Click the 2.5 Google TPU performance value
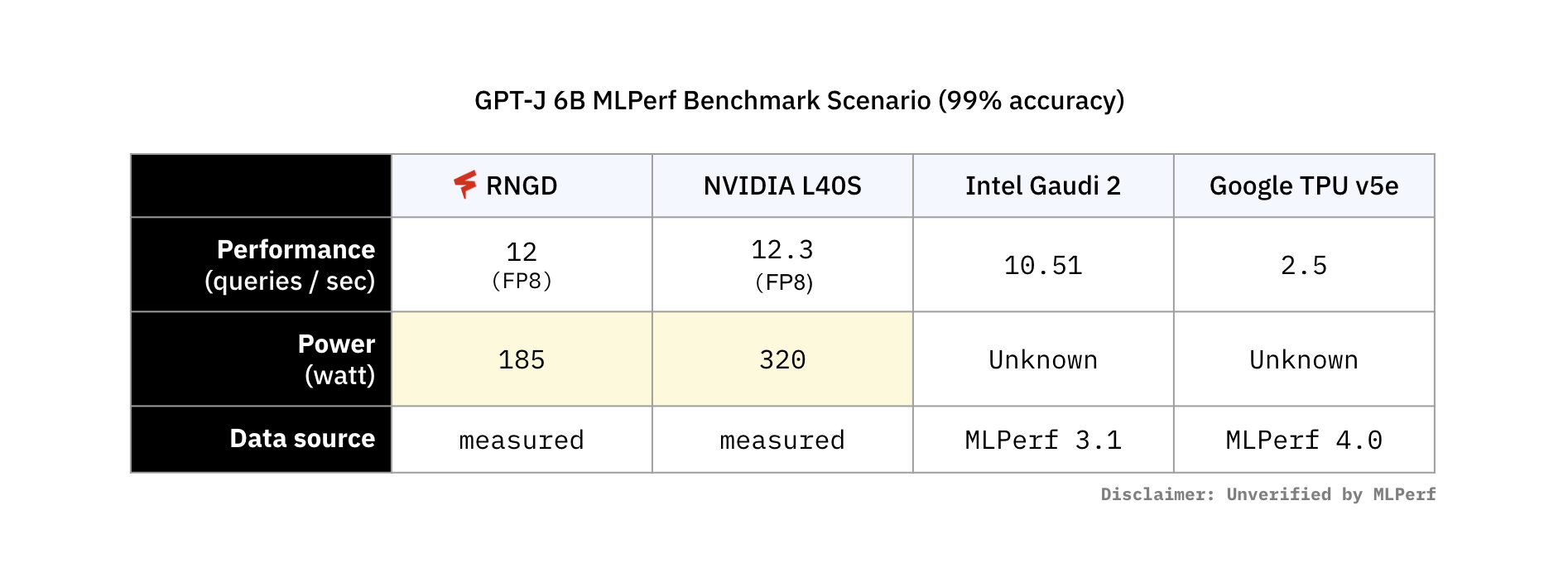 click(x=1303, y=266)
